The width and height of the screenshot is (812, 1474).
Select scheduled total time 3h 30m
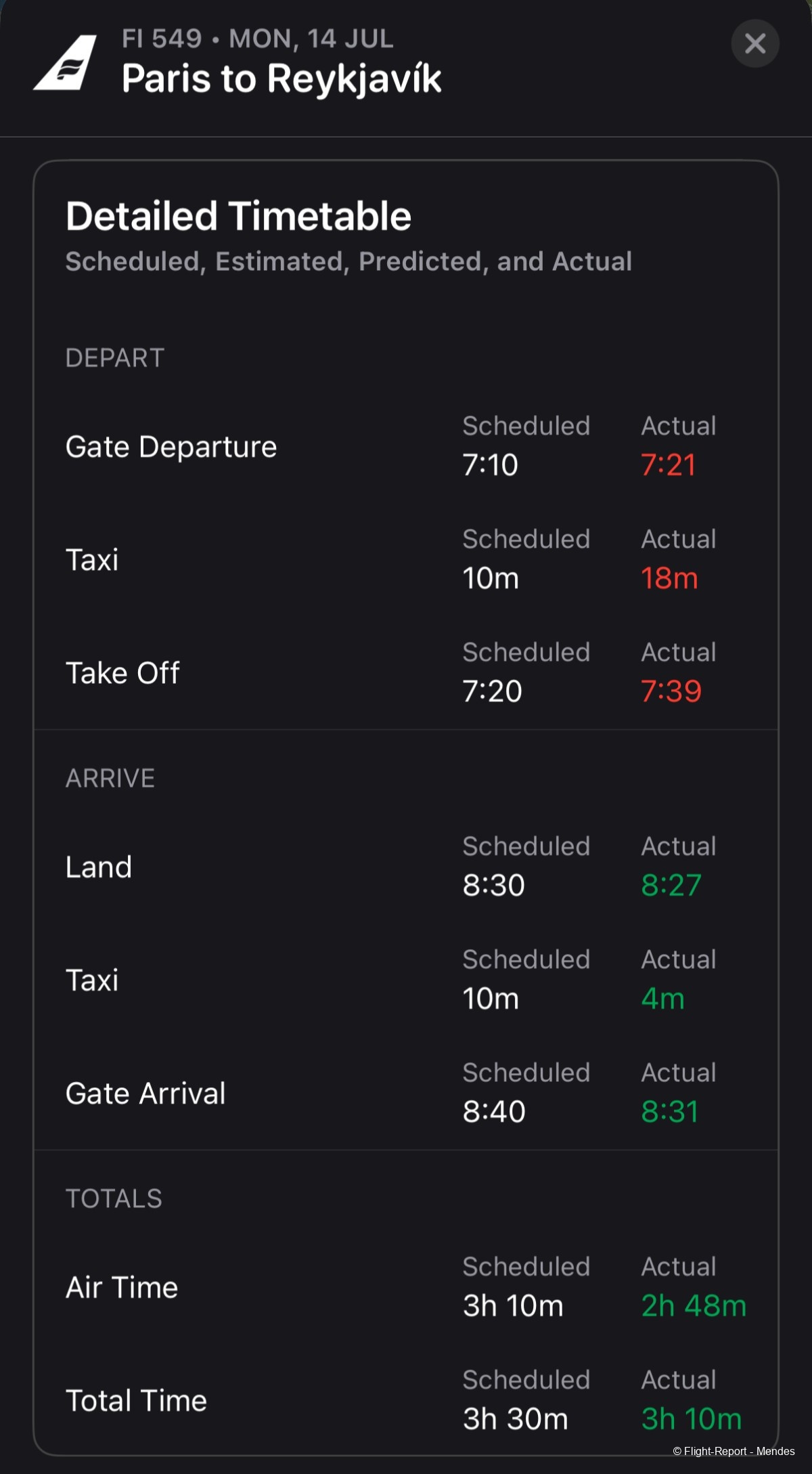tap(516, 1419)
